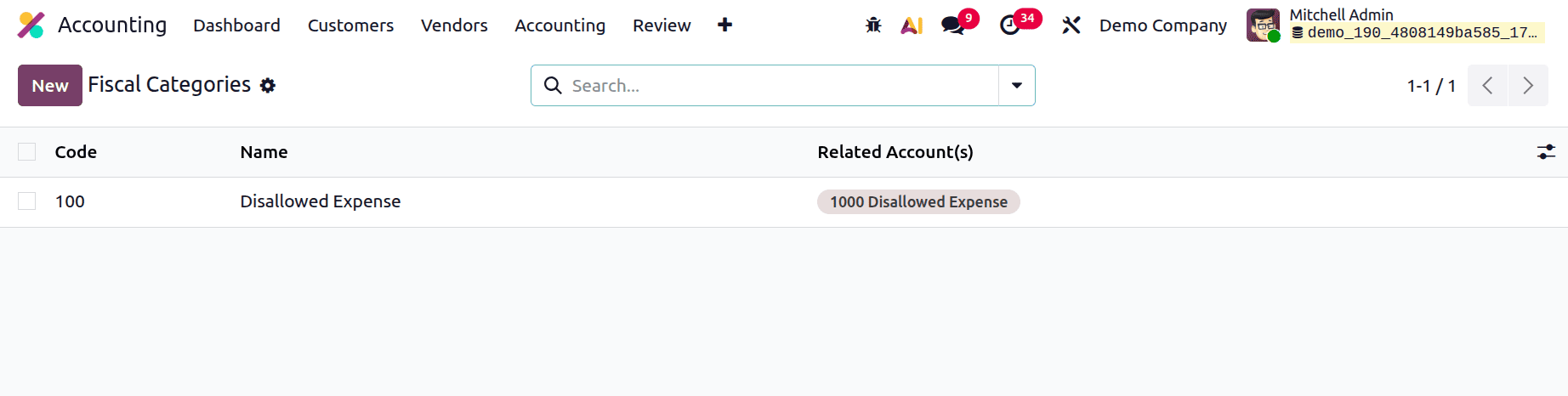Viewport: 1568px width, 396px height.
Task: Open the Customers menu
Action: tap(350, 25)
